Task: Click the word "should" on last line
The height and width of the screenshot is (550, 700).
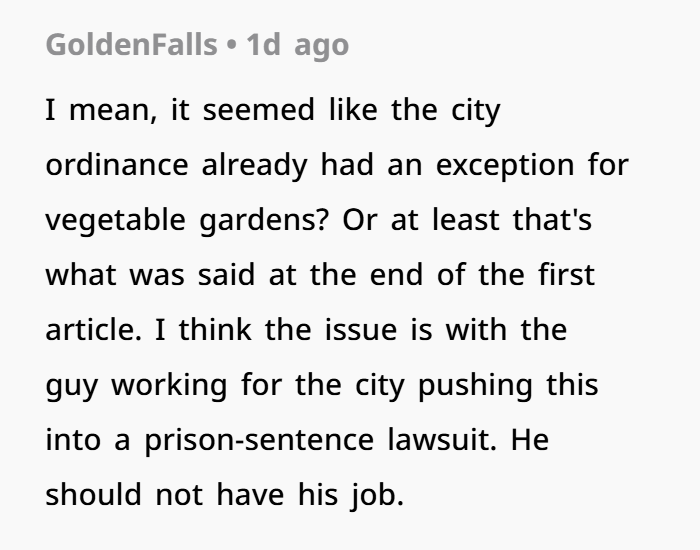Action: click(x=94, y=495)
